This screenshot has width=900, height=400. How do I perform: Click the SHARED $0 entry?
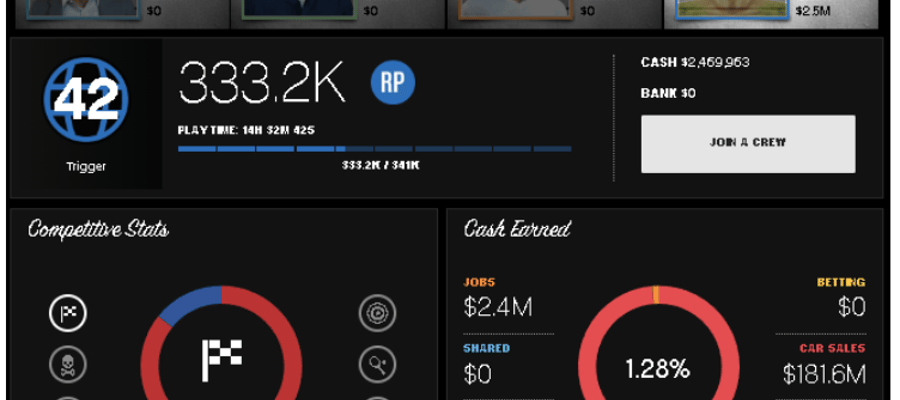487,365
